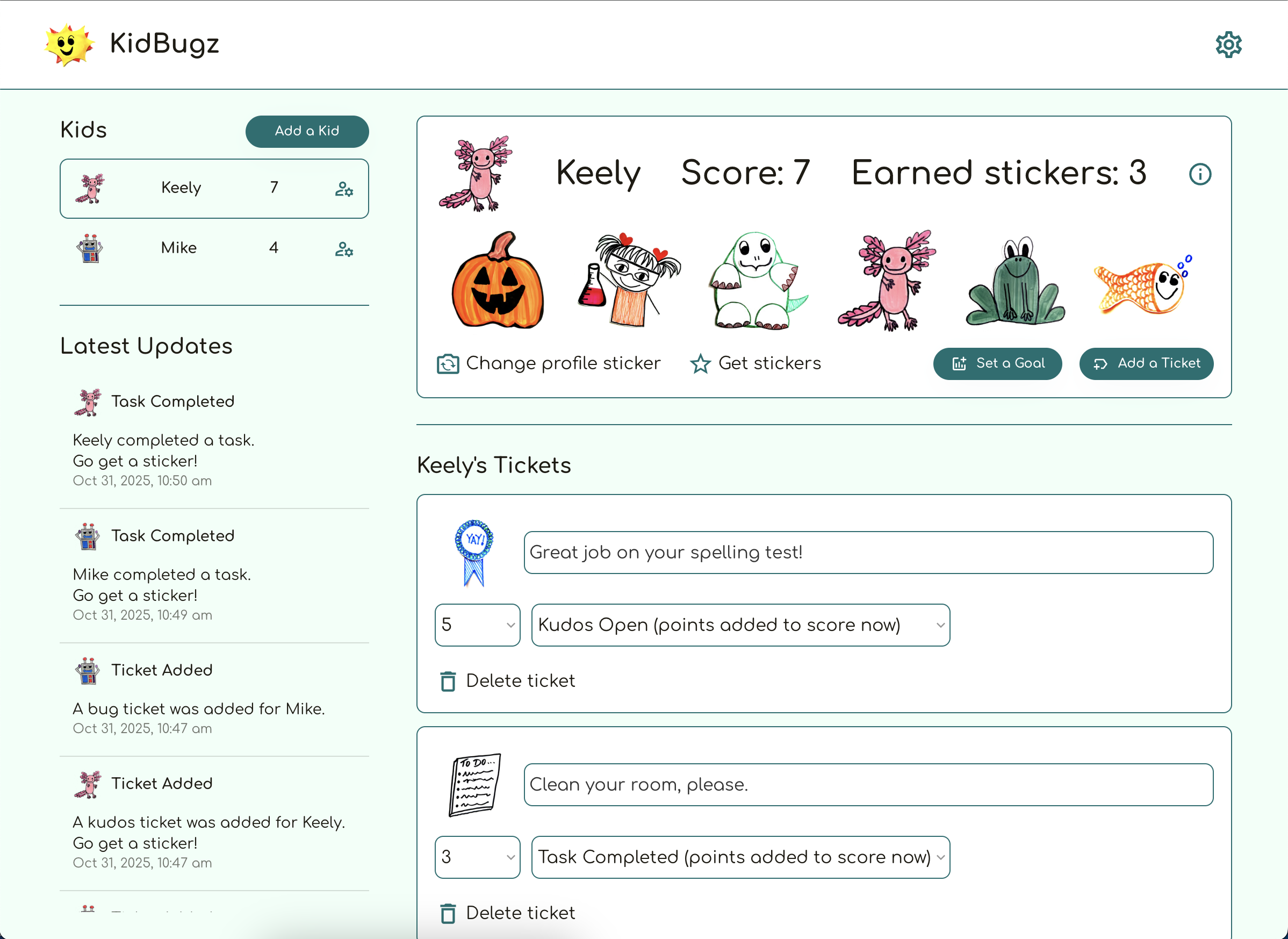The width and height of the screenshot is (1288, 939).
Task: Click the camera icon to change profile sticker
Action: point(448,363)
